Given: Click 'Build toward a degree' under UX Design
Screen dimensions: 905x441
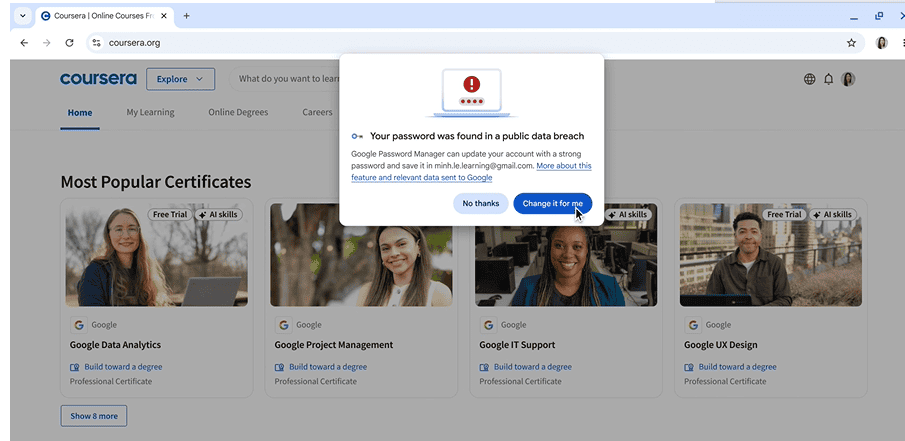Looking at the screenshot, I should (x=738, y=367).
